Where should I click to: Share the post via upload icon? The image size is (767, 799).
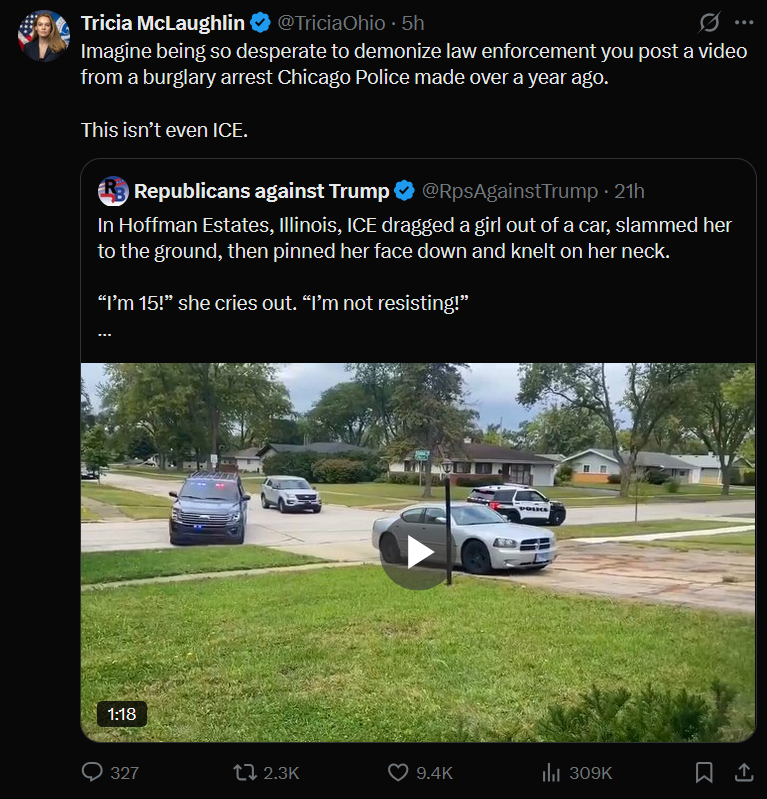click(743, 772)
